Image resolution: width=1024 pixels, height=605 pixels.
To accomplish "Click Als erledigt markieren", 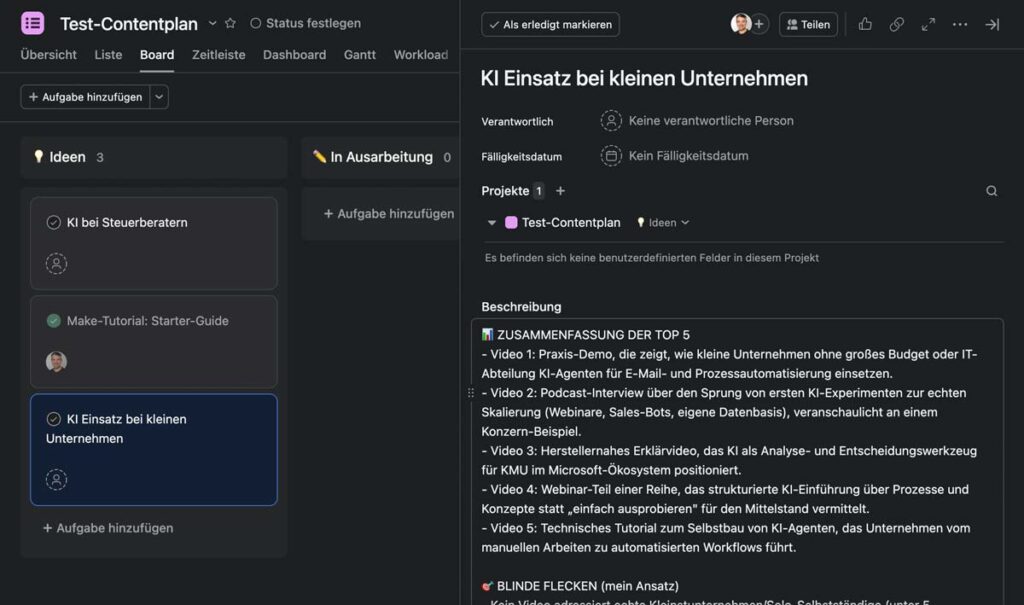I will (x=551, y=25).
